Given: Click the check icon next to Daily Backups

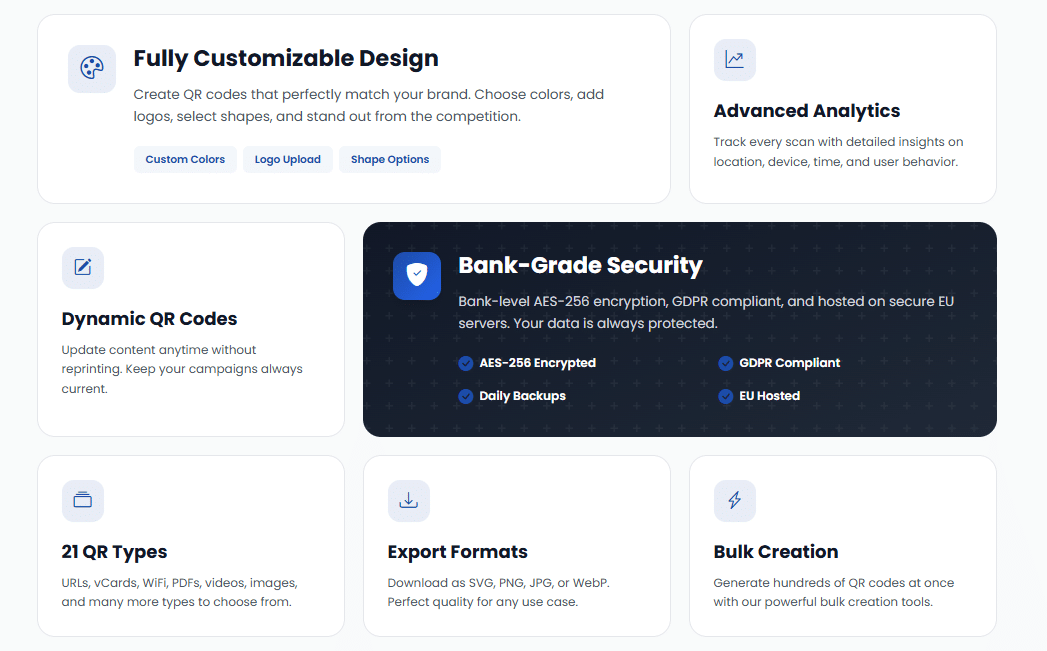Looking at the screenshot, I should point(466,396).
